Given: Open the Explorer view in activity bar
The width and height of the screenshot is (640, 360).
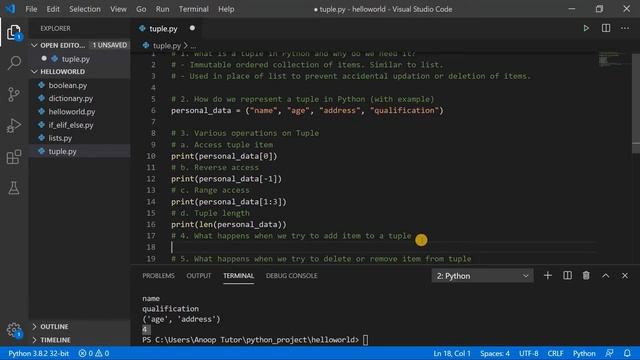Looking at the screenshot, I should point(14,32).
